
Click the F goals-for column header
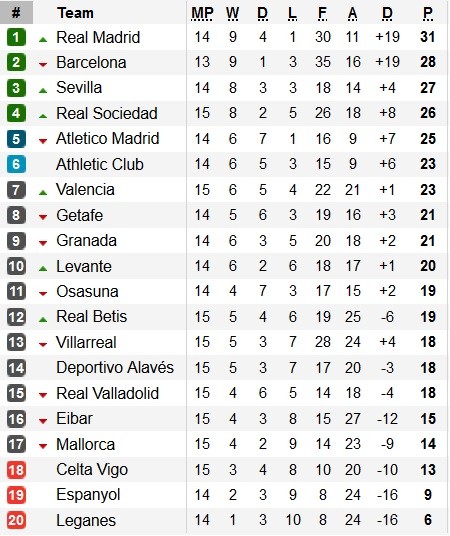322,13
